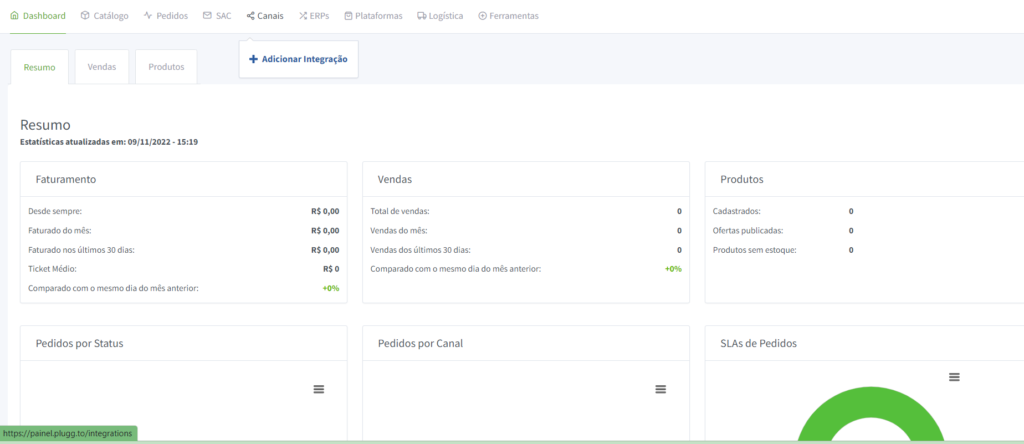Screen dimensions: 1024x444
Task: Open the Dashboard menu
Action: pos(38,16)
